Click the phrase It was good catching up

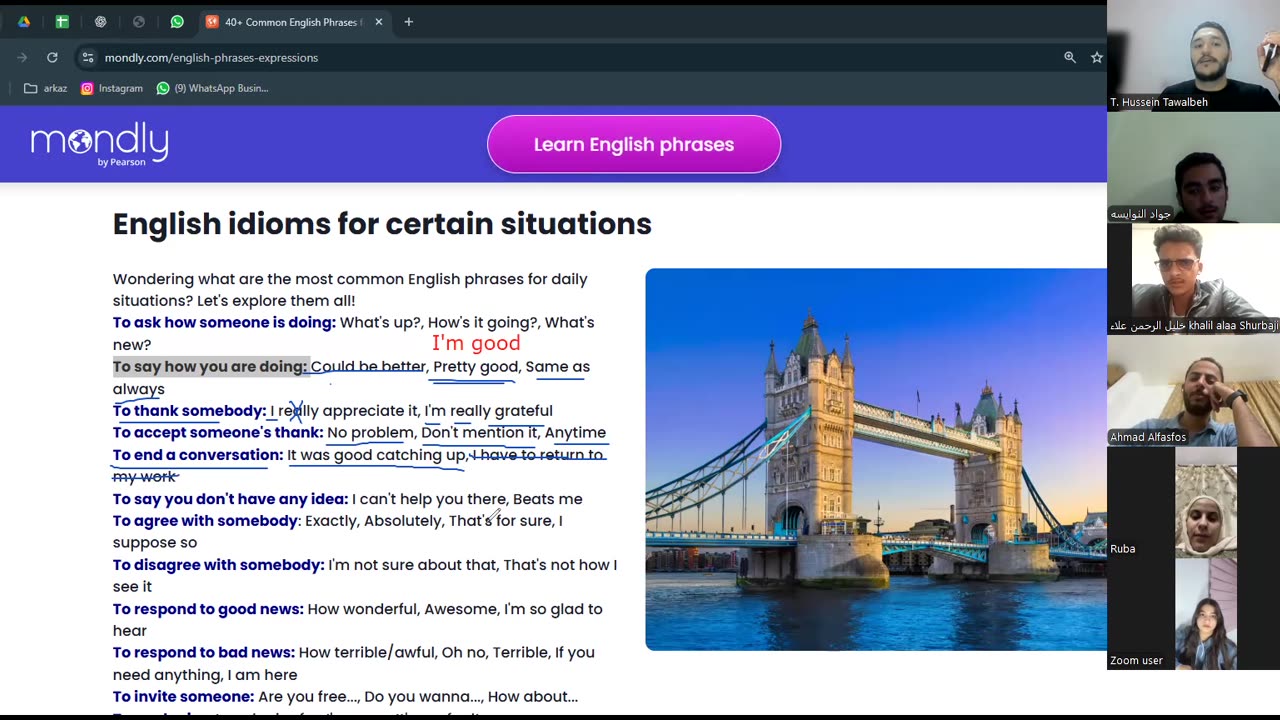click(x=376, y=454)
